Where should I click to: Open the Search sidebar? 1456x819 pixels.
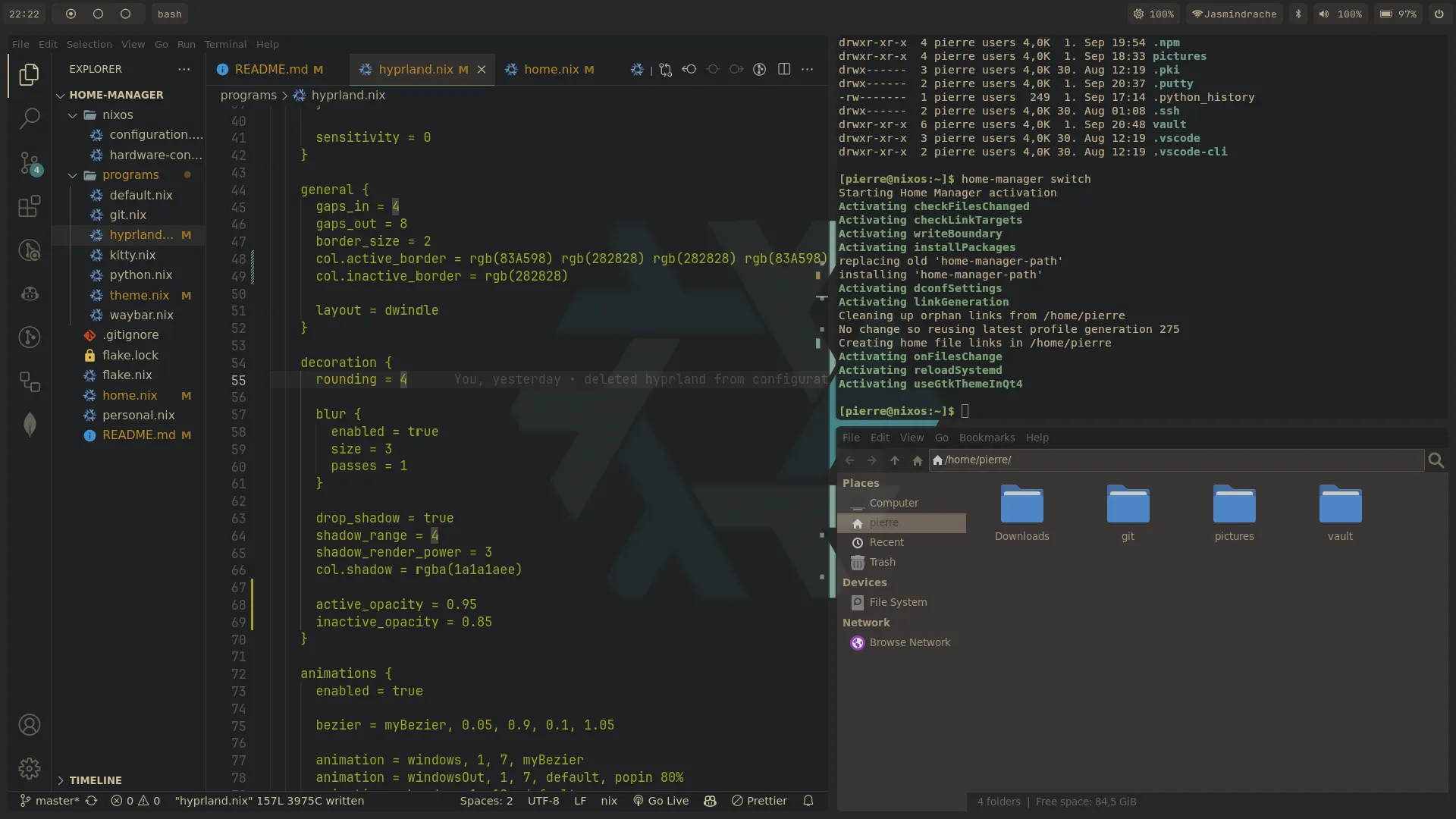[29, 119]
